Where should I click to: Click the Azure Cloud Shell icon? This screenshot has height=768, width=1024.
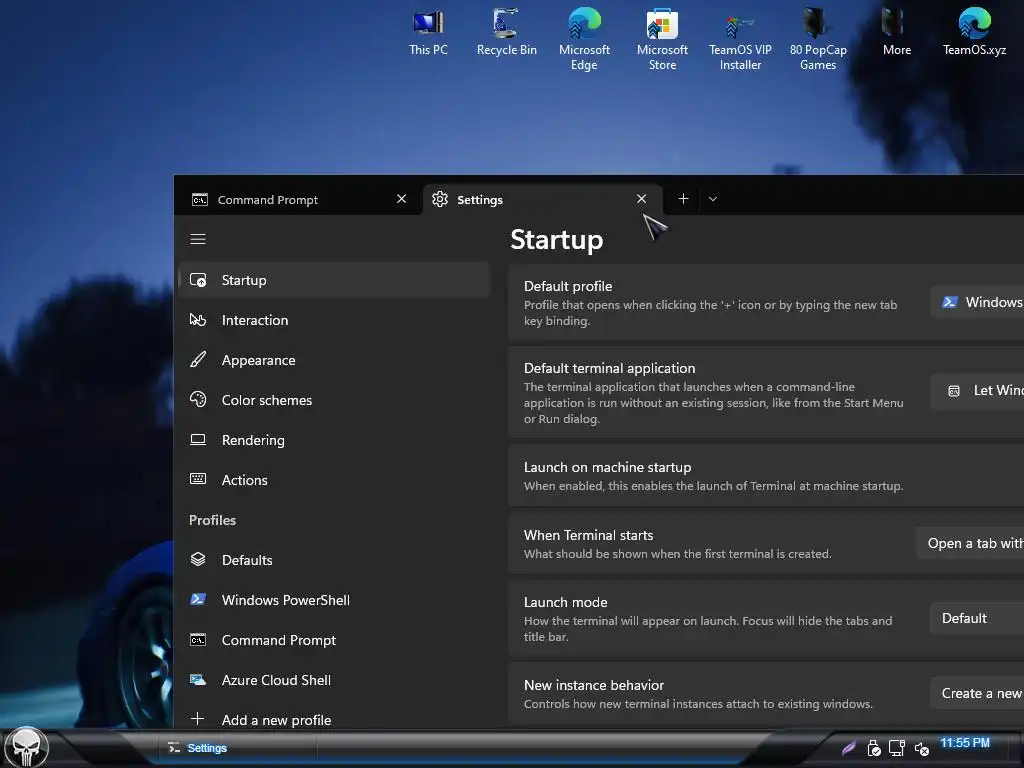198,679
